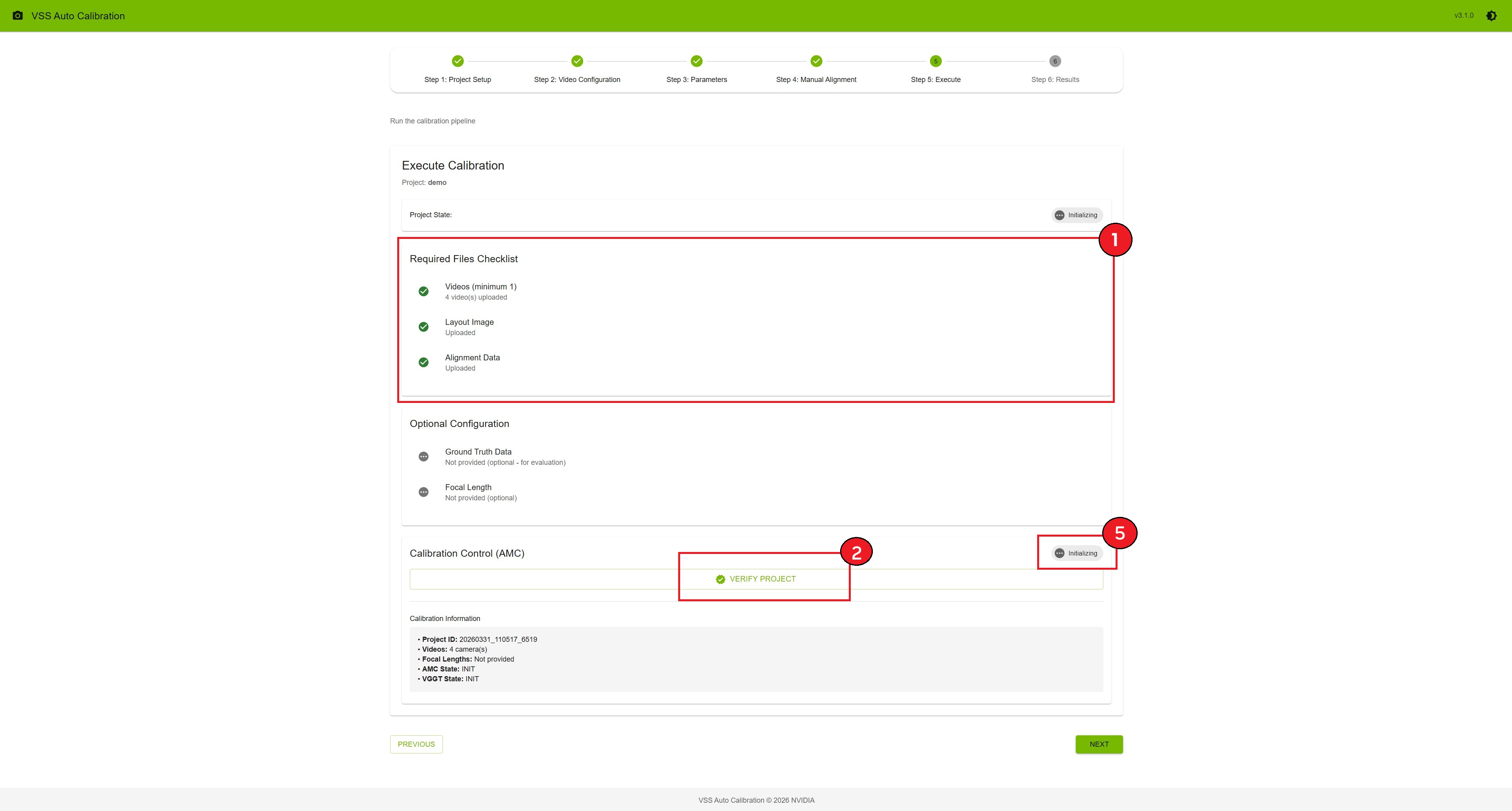Toggle dark mode with the theme icon
Viewport: 1512px width, 811px height.
tap(1492, 16)
